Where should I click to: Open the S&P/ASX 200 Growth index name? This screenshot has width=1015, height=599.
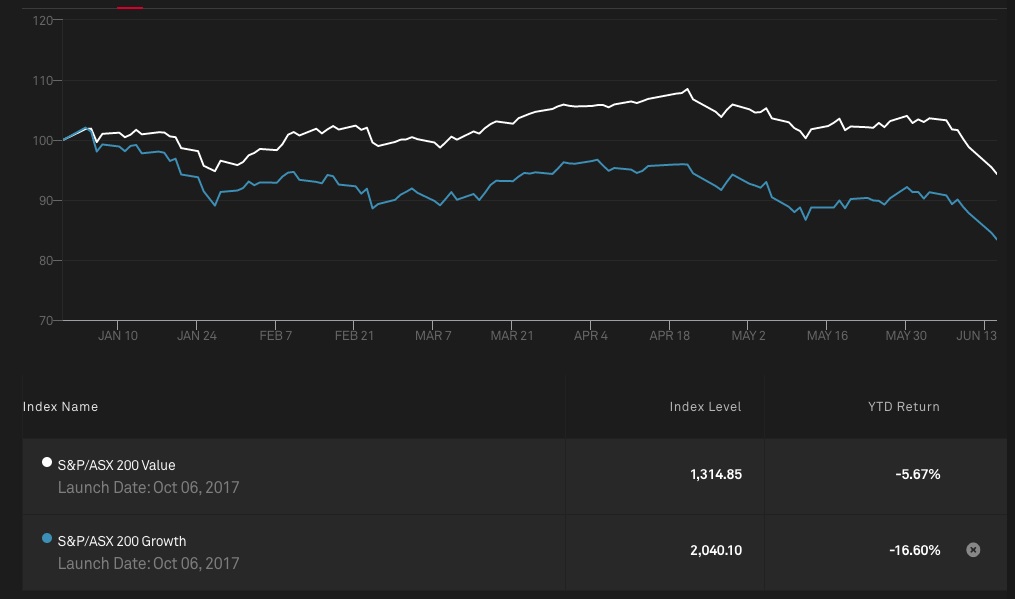click(x=122, y=541)
